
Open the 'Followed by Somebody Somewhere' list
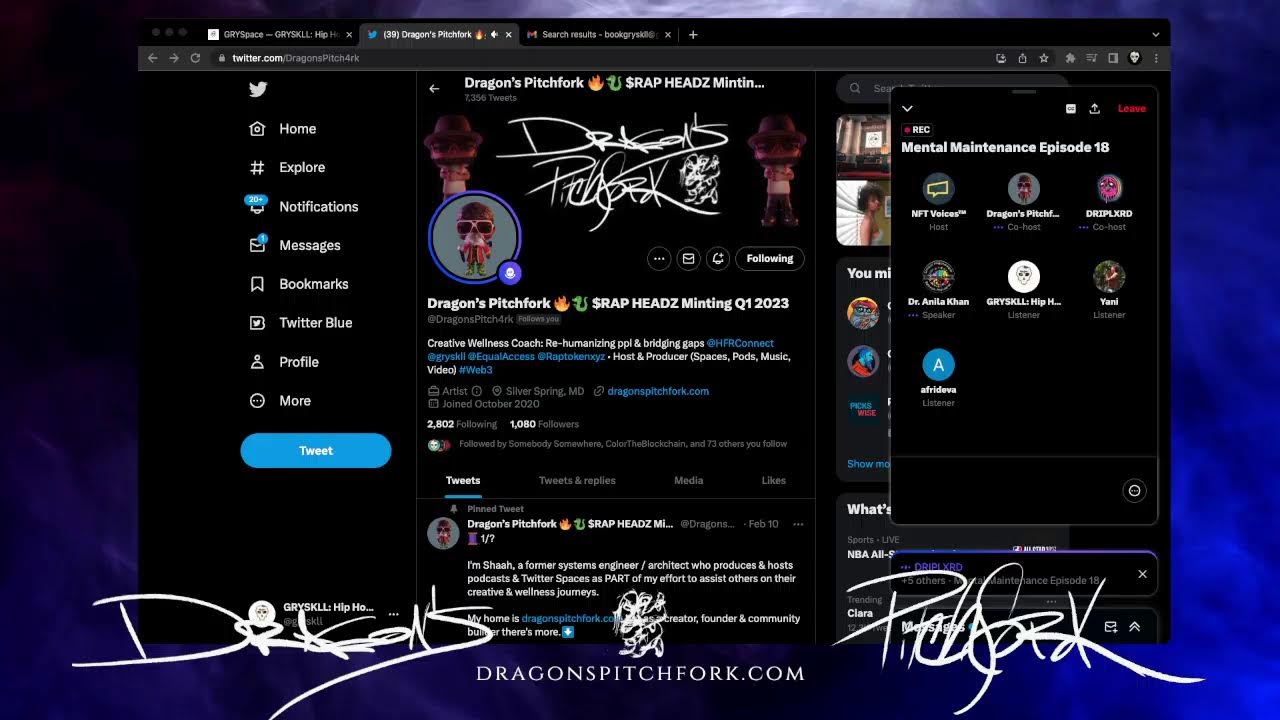tap(623, 444)
